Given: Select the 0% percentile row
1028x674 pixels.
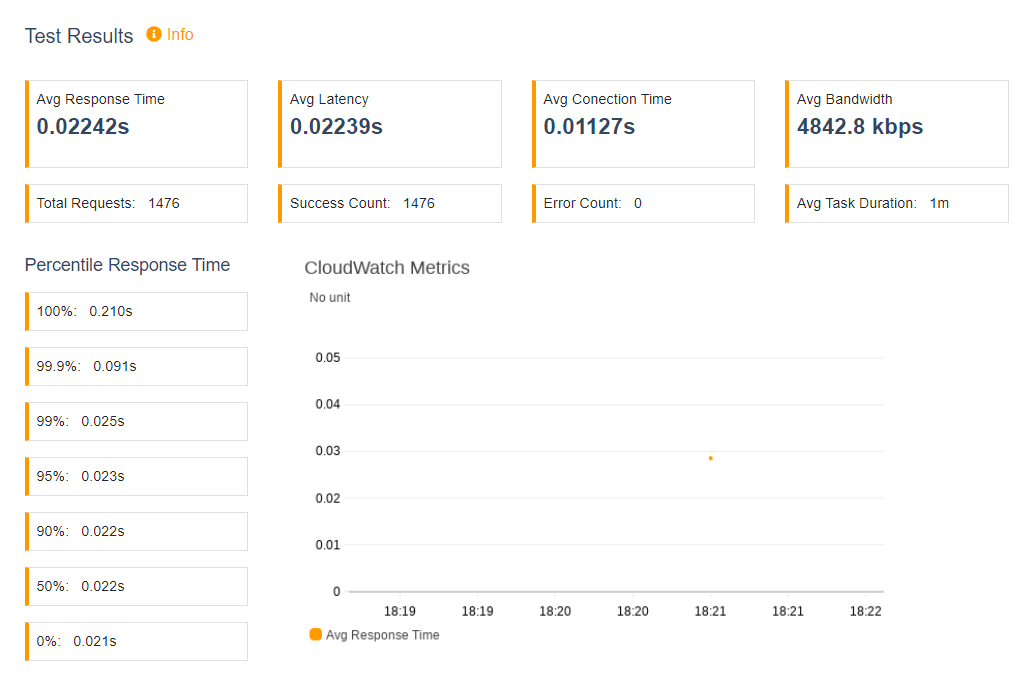Looking at the screenshot, I should point(136,642).
